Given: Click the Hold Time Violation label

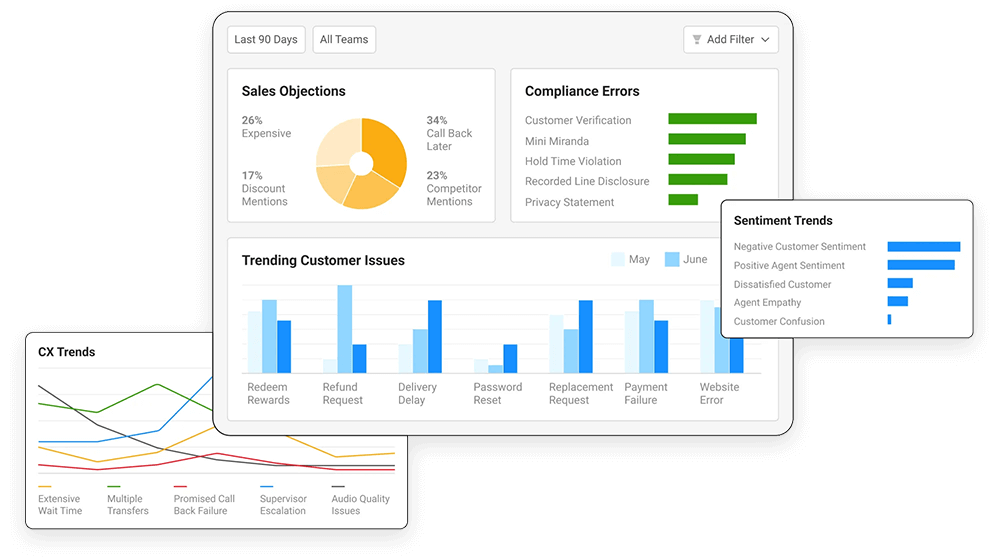Looking at the screenshot, I should pos(573,161).
